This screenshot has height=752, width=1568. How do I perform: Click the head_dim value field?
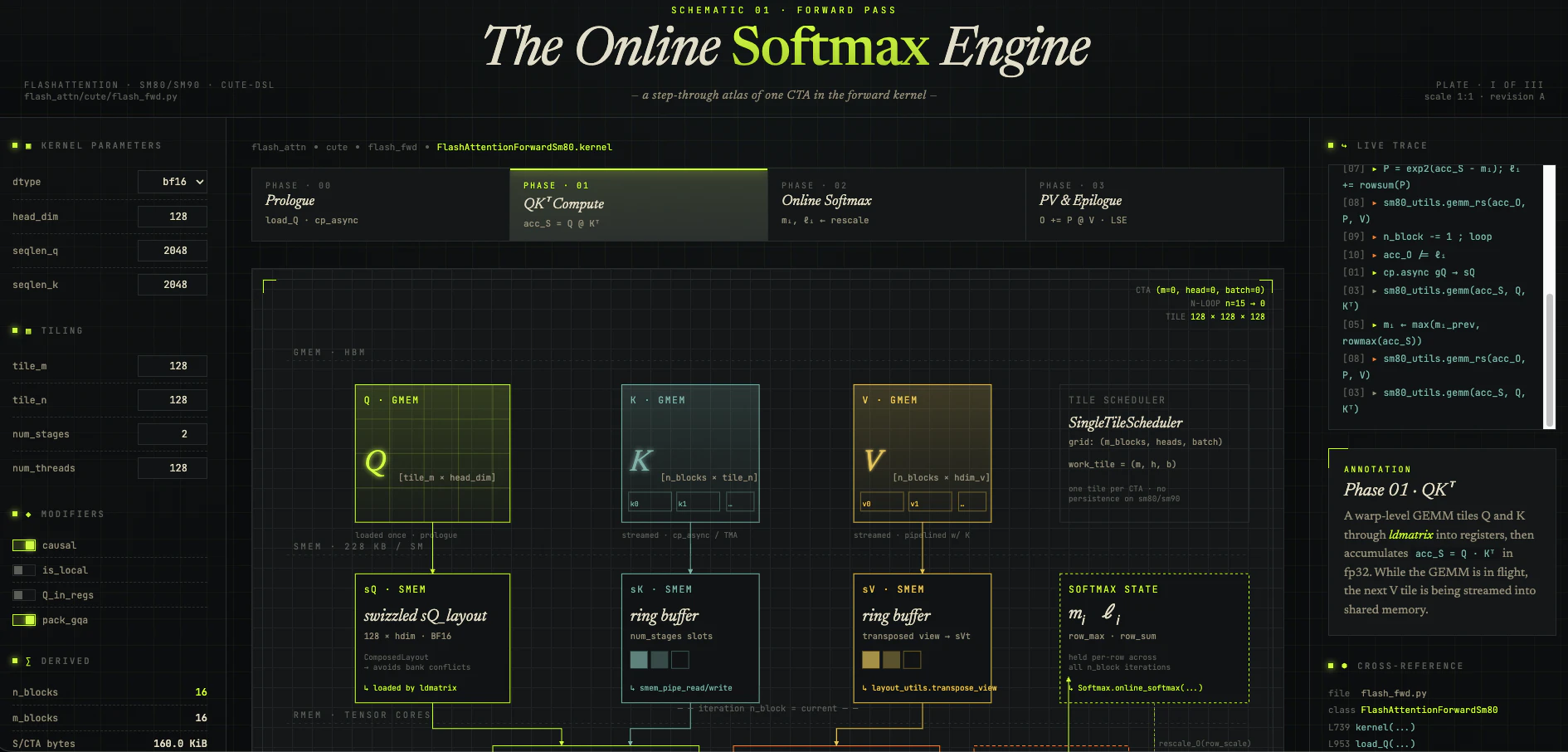[173, 217]
